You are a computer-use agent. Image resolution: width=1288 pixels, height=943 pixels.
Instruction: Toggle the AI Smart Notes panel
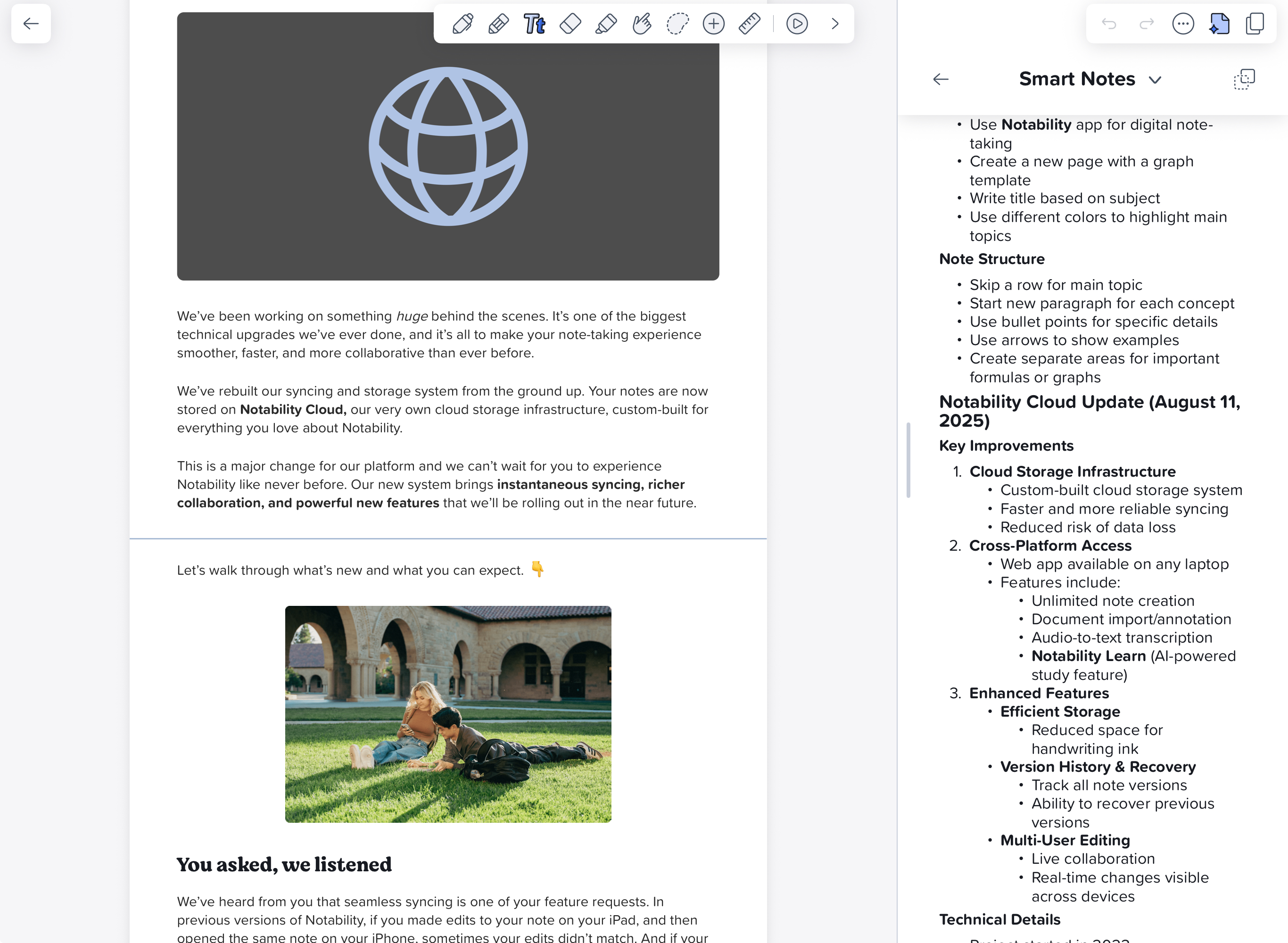(x=1219, y=24)
